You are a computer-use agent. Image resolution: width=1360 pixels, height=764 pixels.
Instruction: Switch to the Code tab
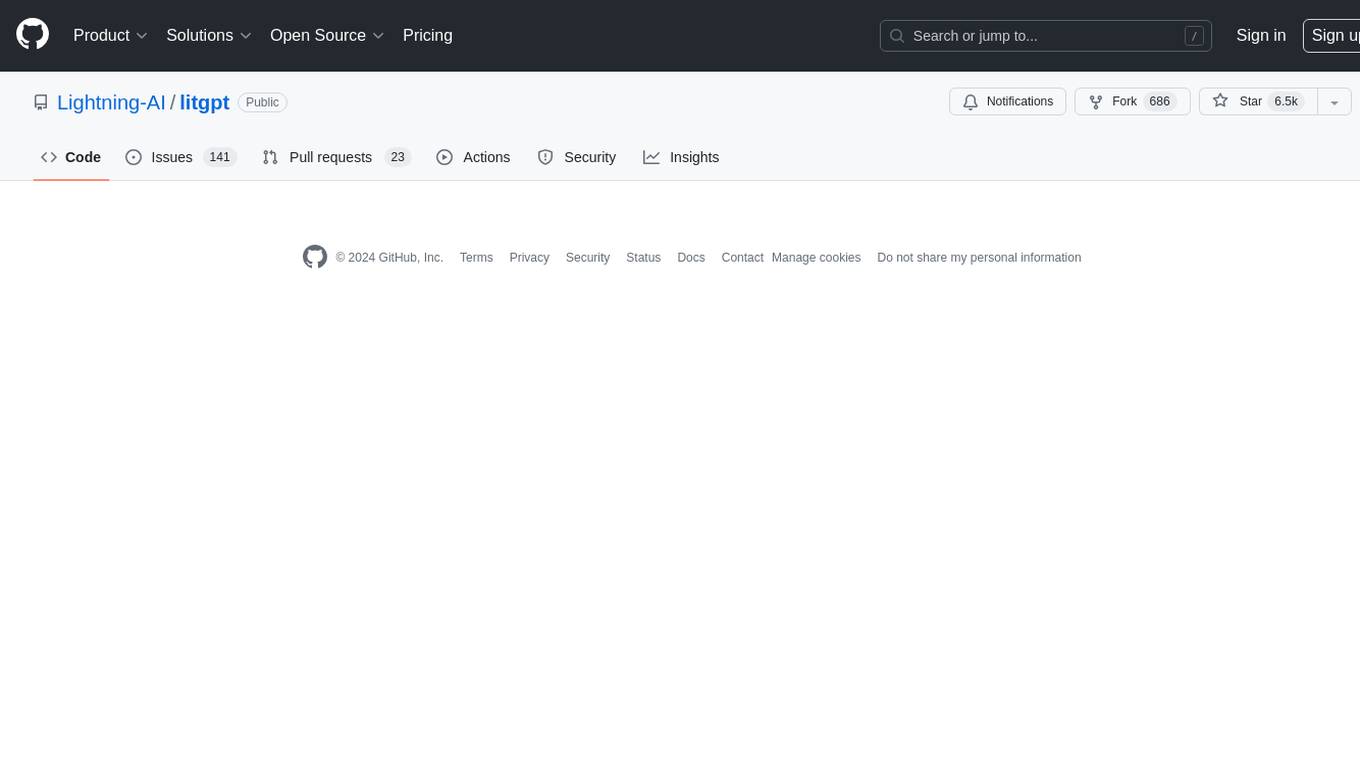pyautogui.click(x=71, y=157)
